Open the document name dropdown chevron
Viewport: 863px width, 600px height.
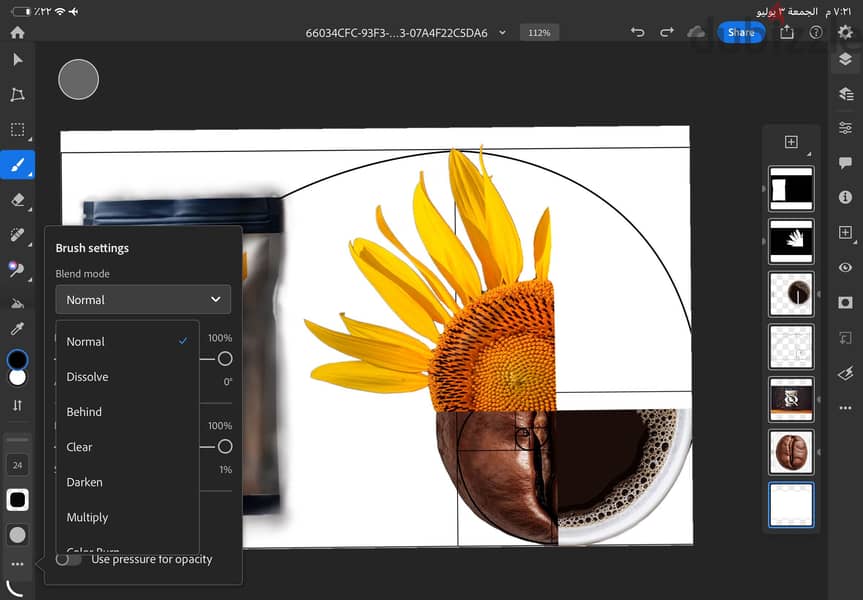click(x=502, y=32)
